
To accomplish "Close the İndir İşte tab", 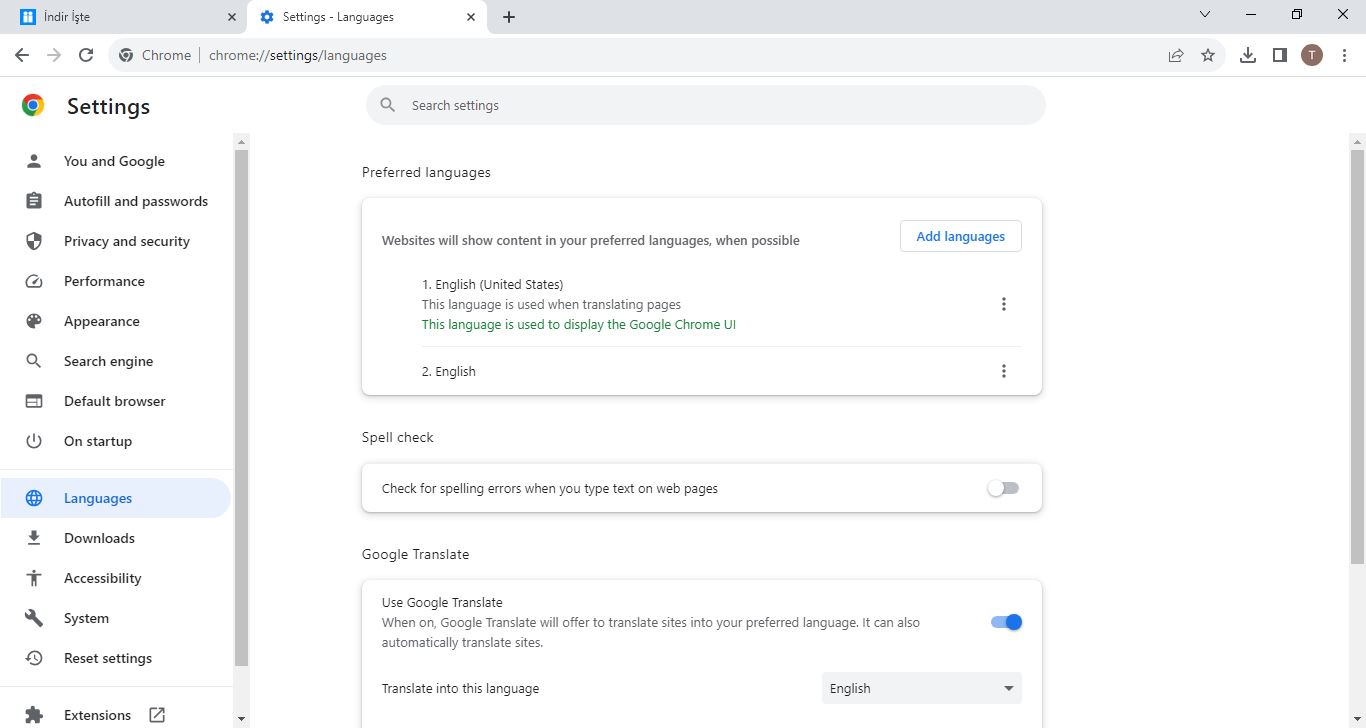I will pos(232,17).
